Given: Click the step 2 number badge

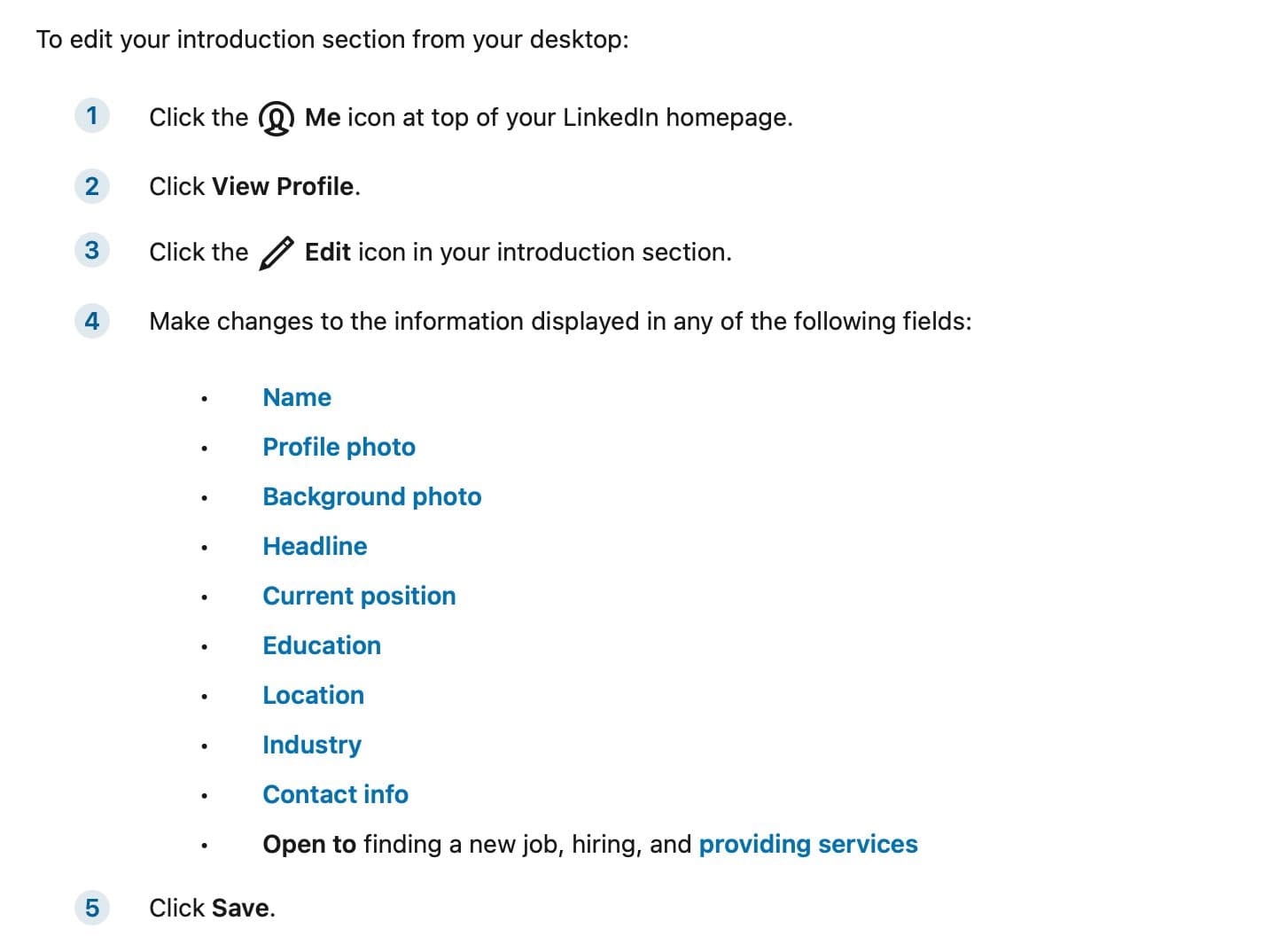Looking at the screenshot, I should pos(91,186).
